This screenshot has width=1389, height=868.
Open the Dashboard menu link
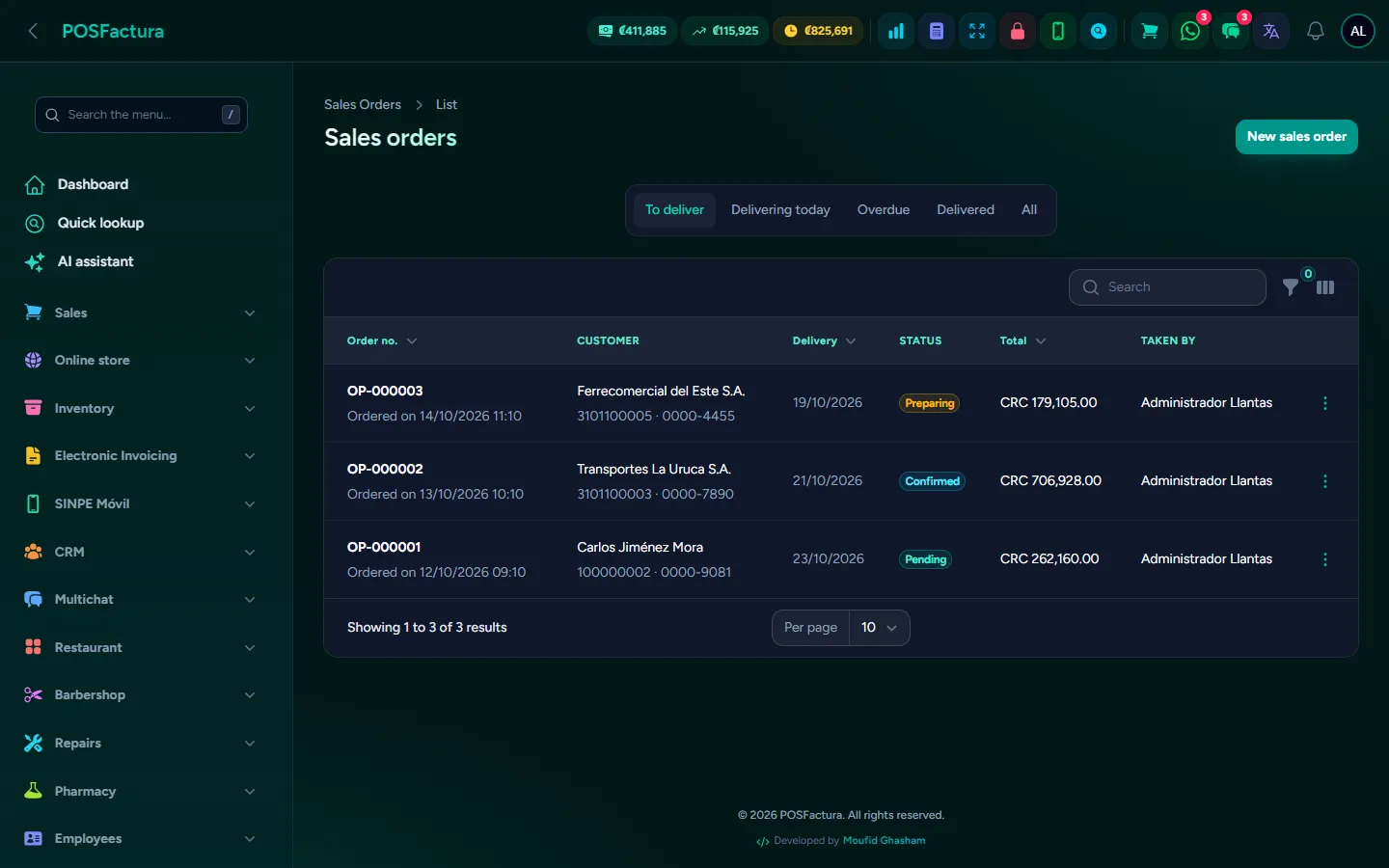pyautogui.click(x=93, y=184)
